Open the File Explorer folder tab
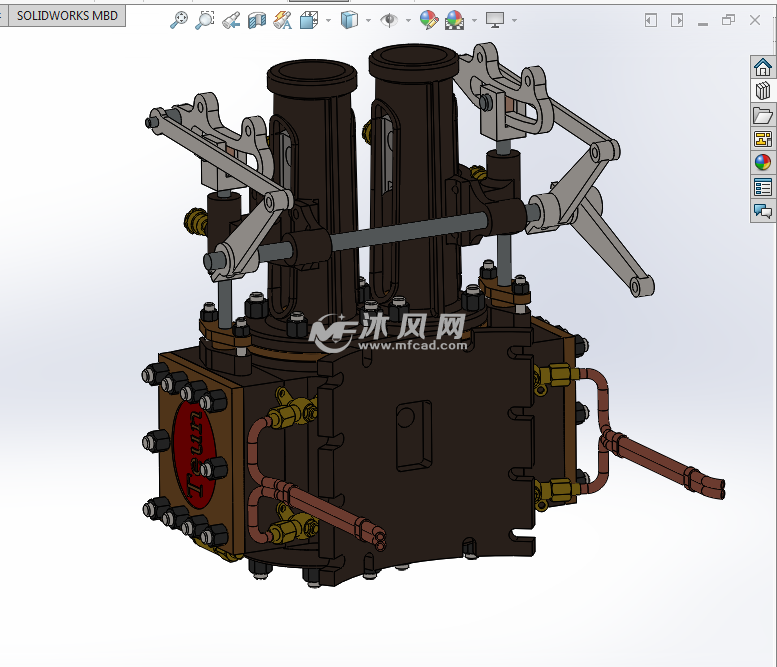 pos(763,115)
